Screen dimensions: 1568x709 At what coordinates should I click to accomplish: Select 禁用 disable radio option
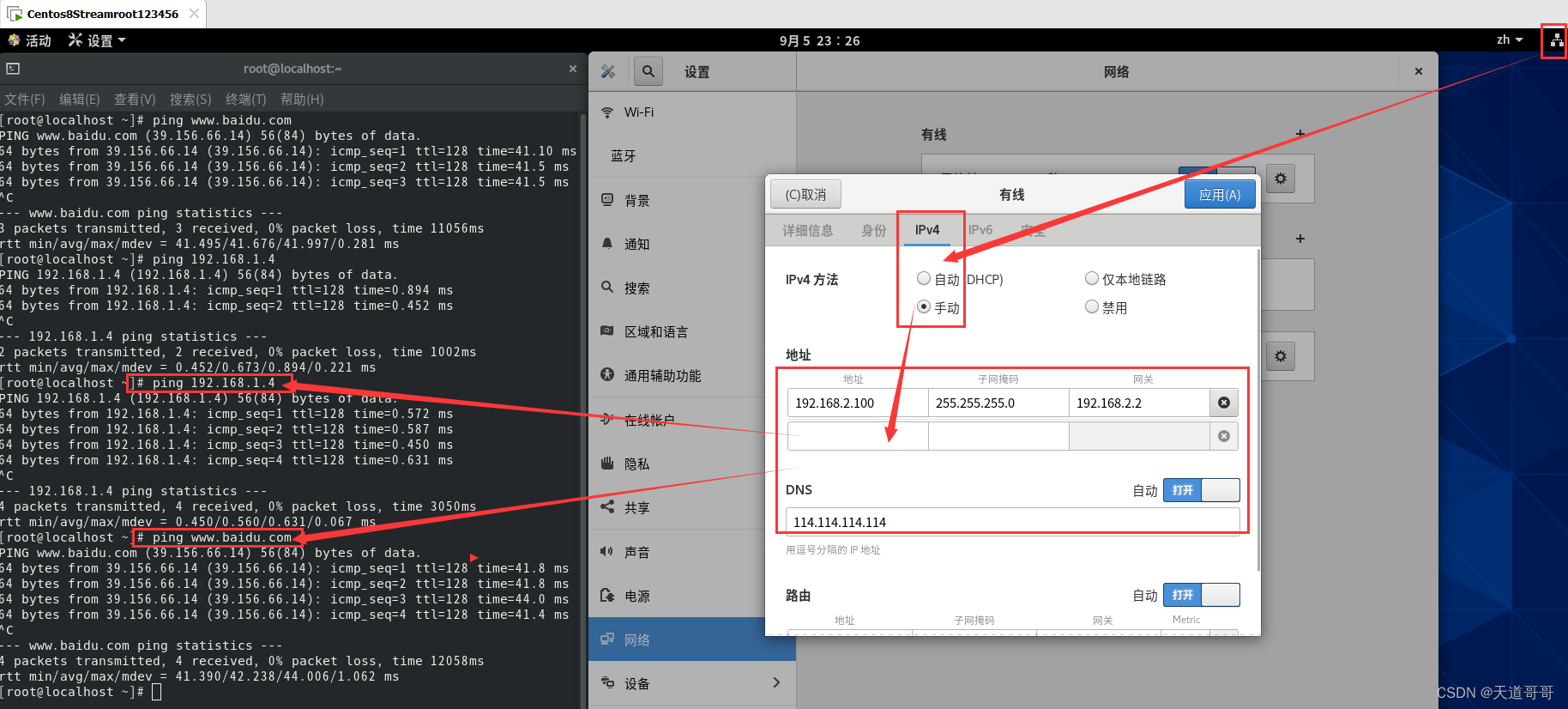[x=1092, y=306]
